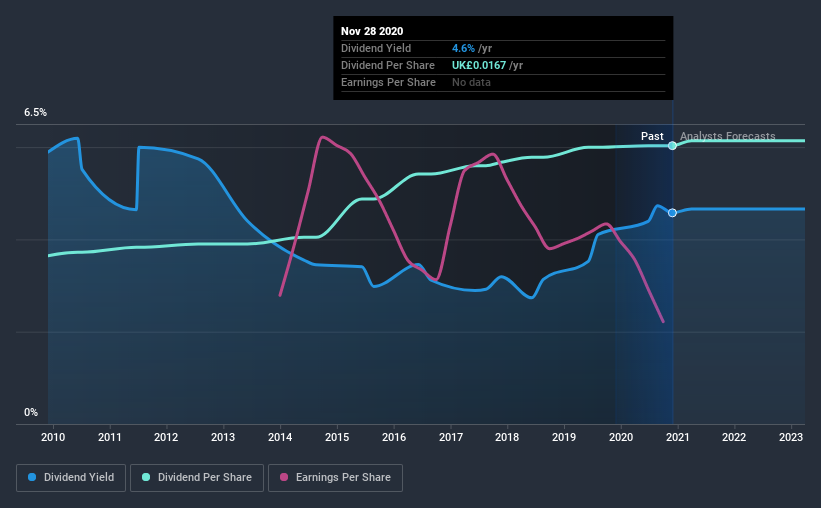Click the 0% y-axis label
Viewport: 821px width, 508px height.
point(31,413)
